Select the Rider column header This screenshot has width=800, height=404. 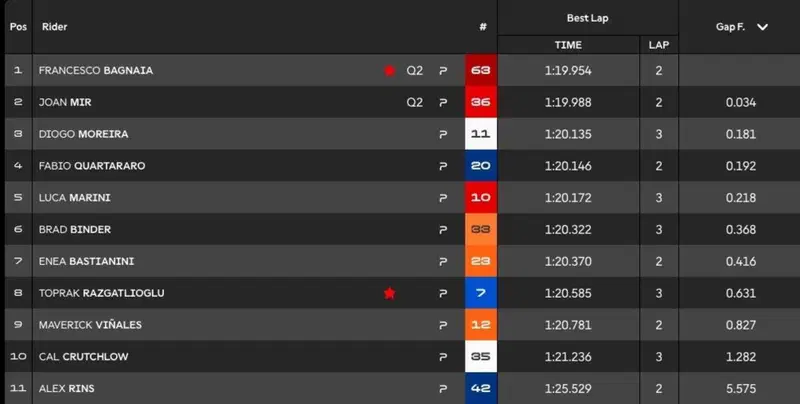click(x=55, y=27)
